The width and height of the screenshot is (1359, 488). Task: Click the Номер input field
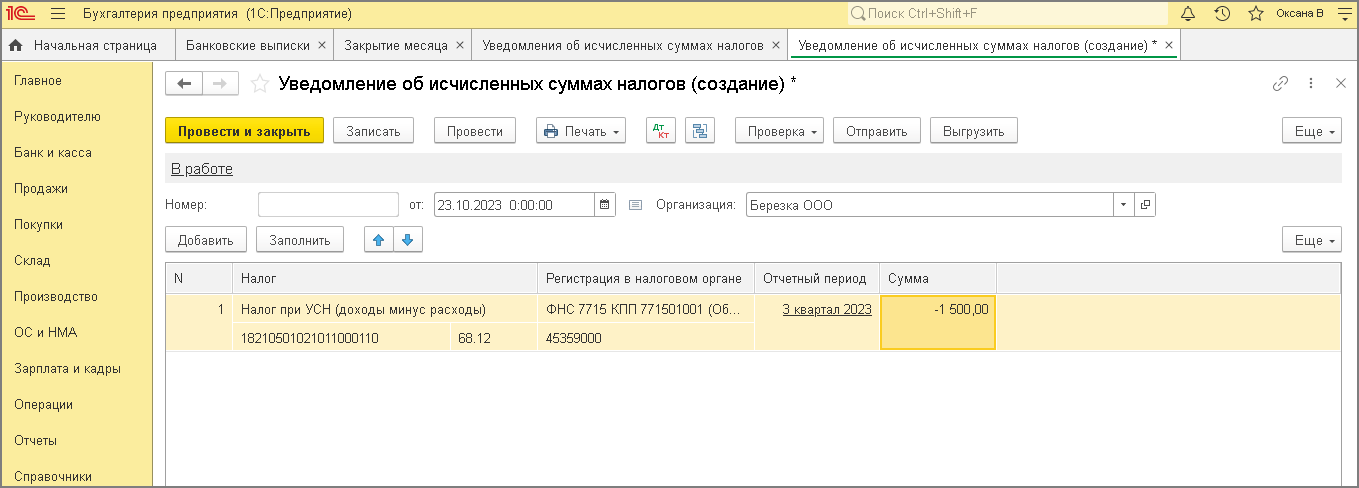(328, 205)
